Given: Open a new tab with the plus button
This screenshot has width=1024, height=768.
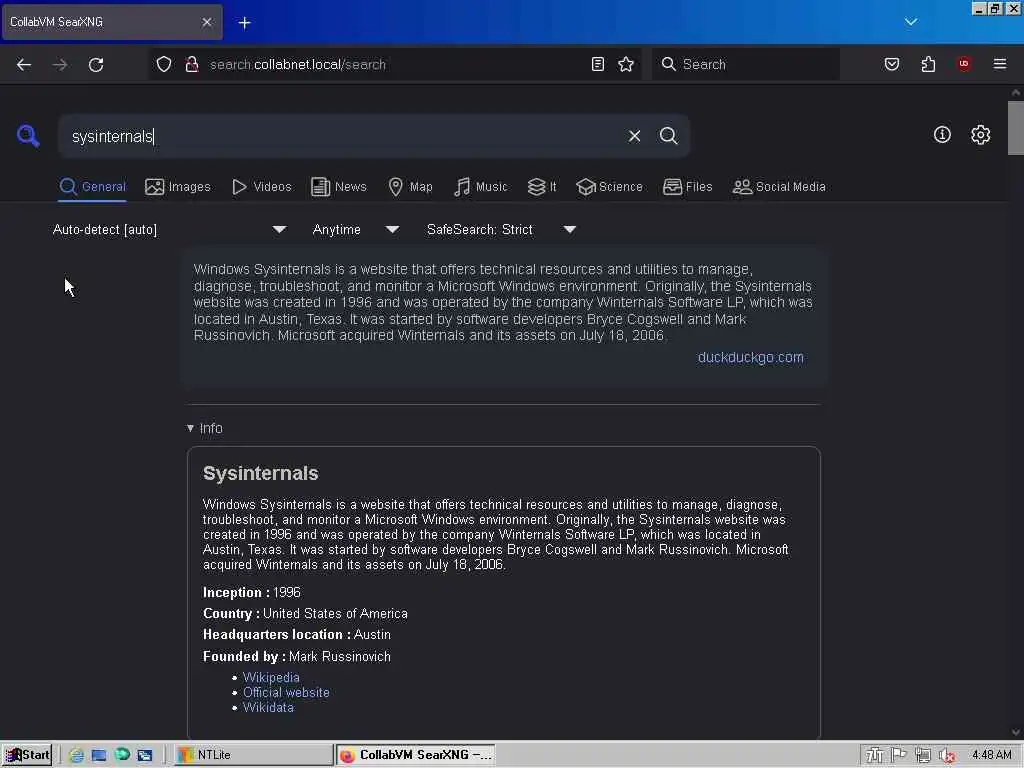Looking at the screenshot, I should point(244,23).
